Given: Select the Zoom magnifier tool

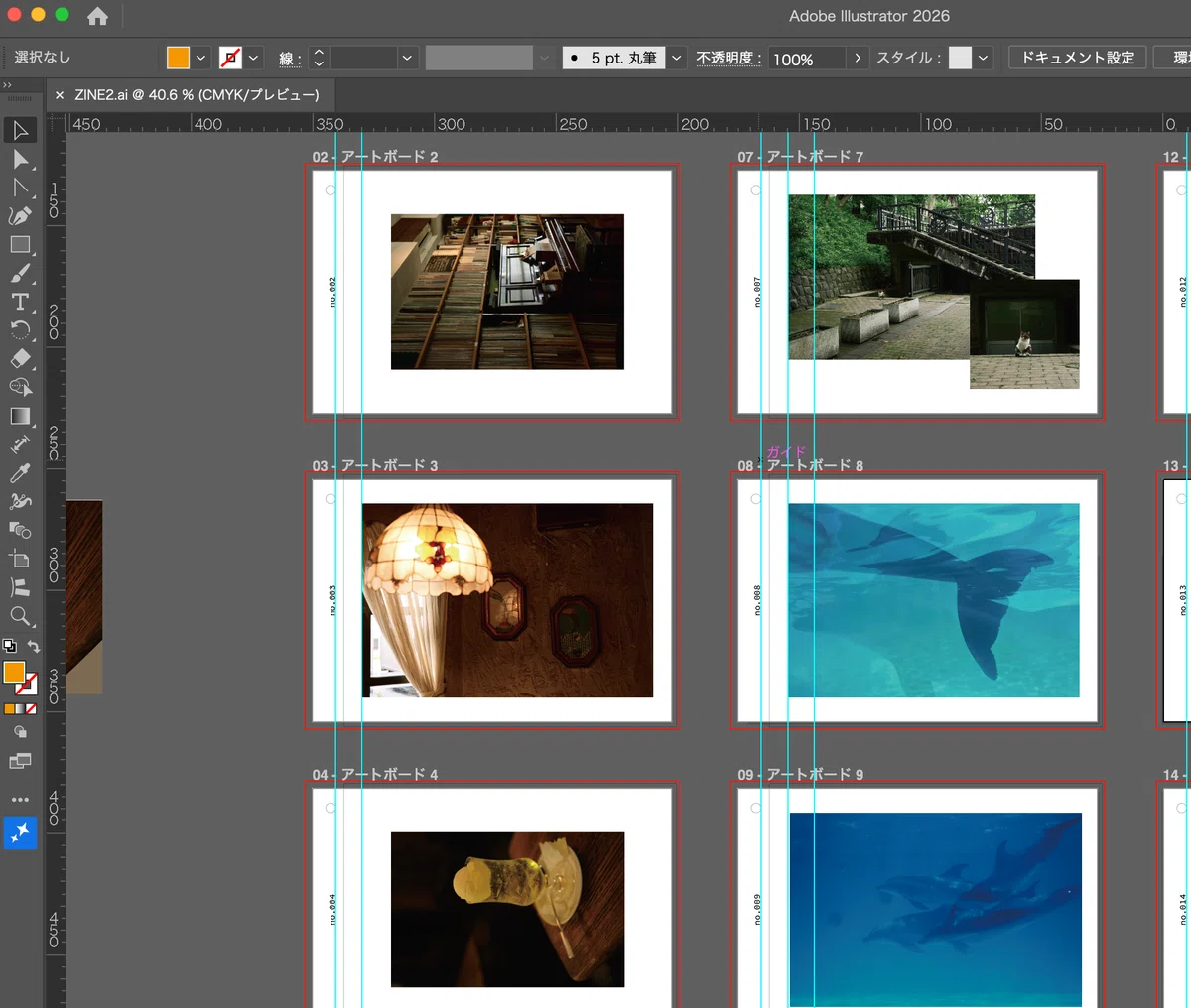Looking at the screenshot, I should [x=20, y=616].
